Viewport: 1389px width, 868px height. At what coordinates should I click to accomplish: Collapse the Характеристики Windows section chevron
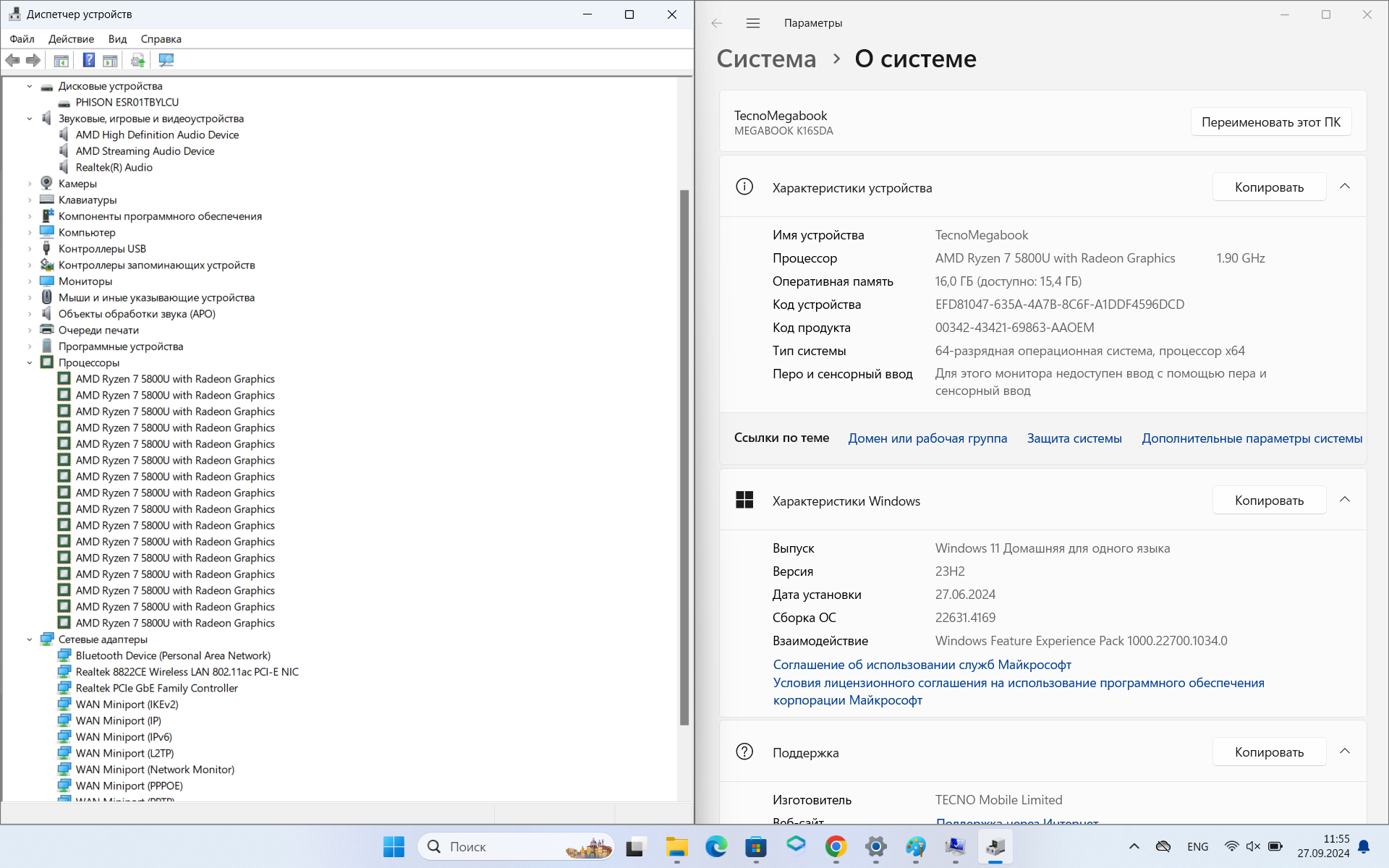[1344, 500]
